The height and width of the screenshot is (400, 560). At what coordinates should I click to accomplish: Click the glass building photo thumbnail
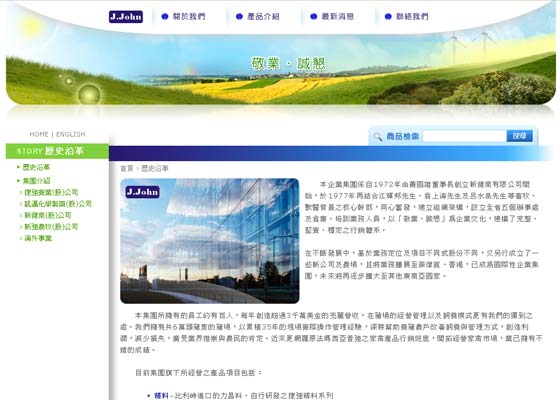[210, 241]
